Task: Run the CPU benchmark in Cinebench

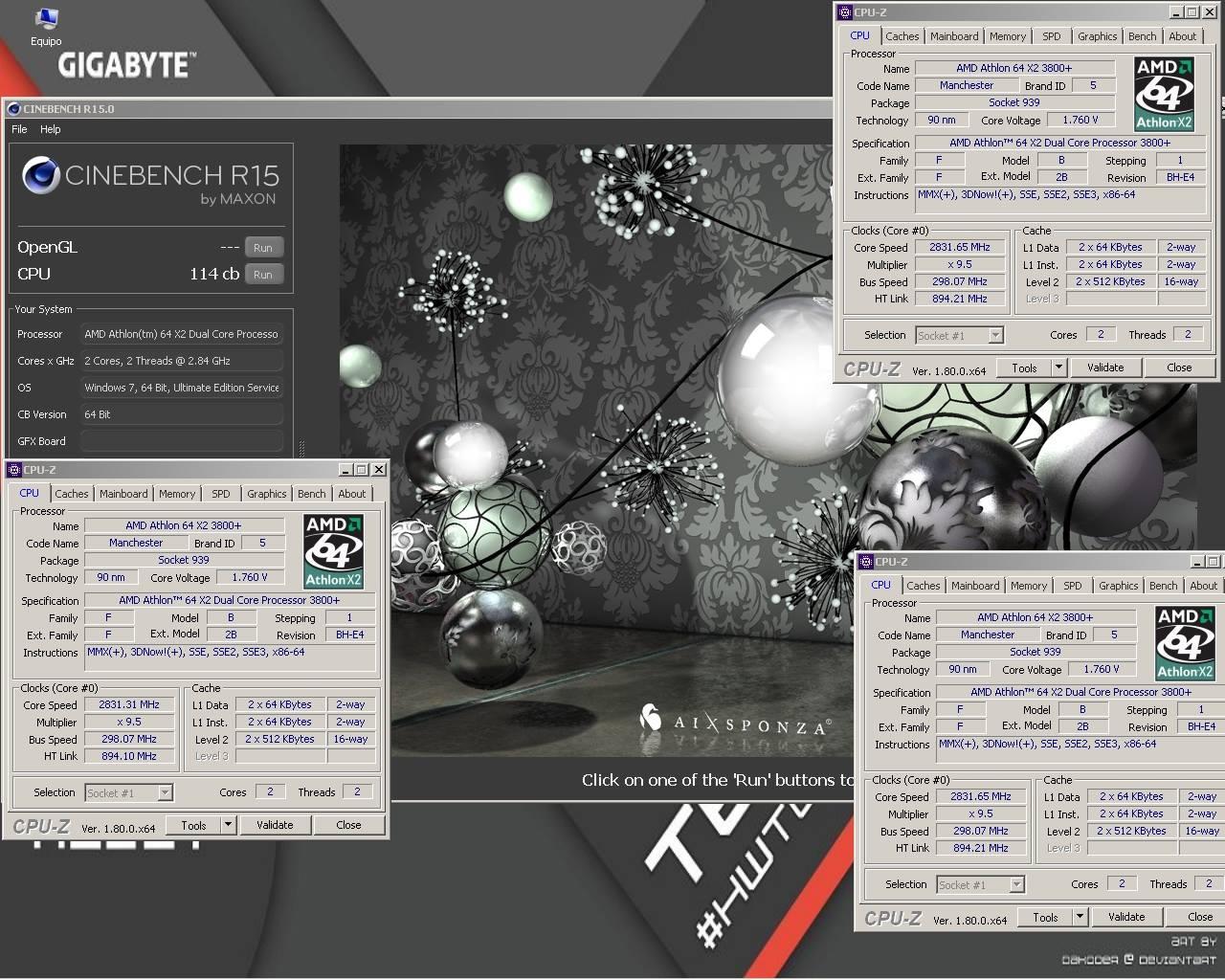Action: (x=263, y=275)
